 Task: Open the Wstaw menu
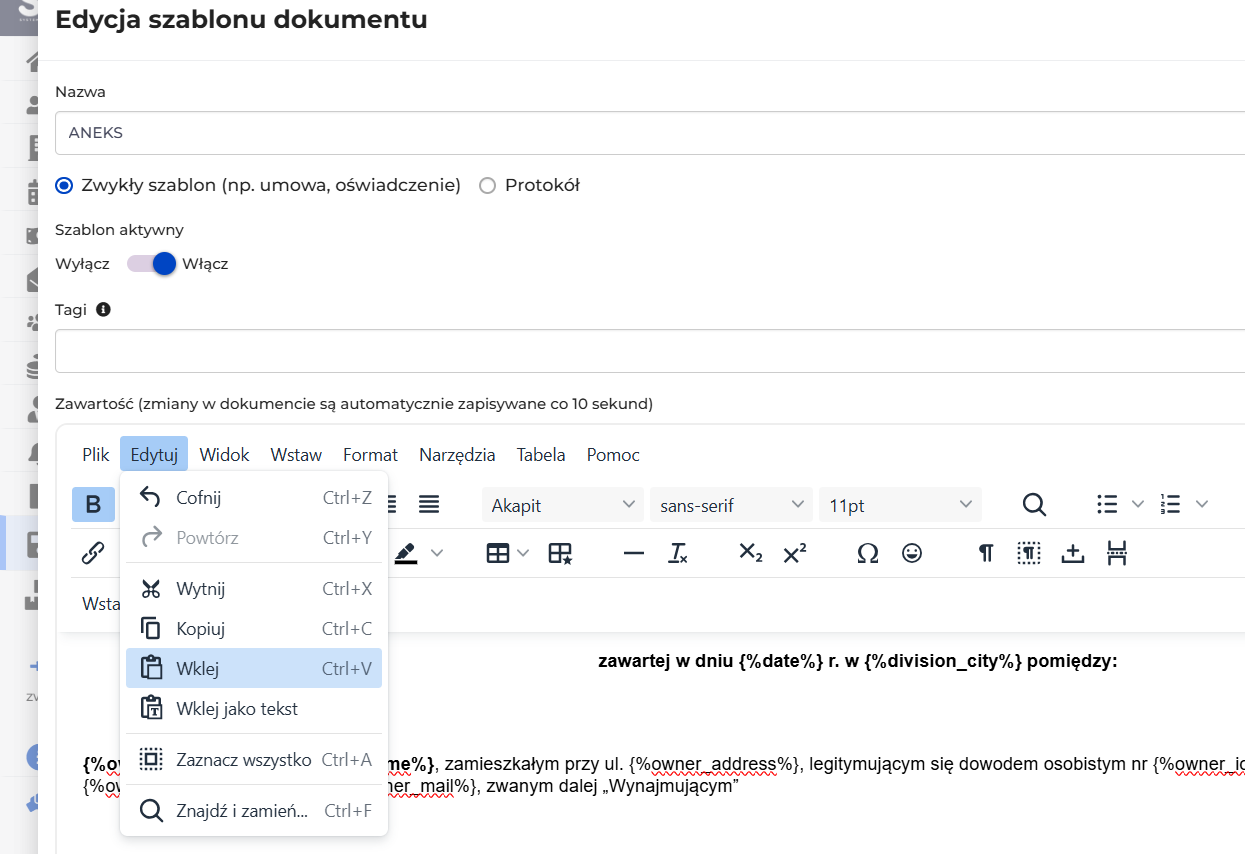tap(296, 455)
